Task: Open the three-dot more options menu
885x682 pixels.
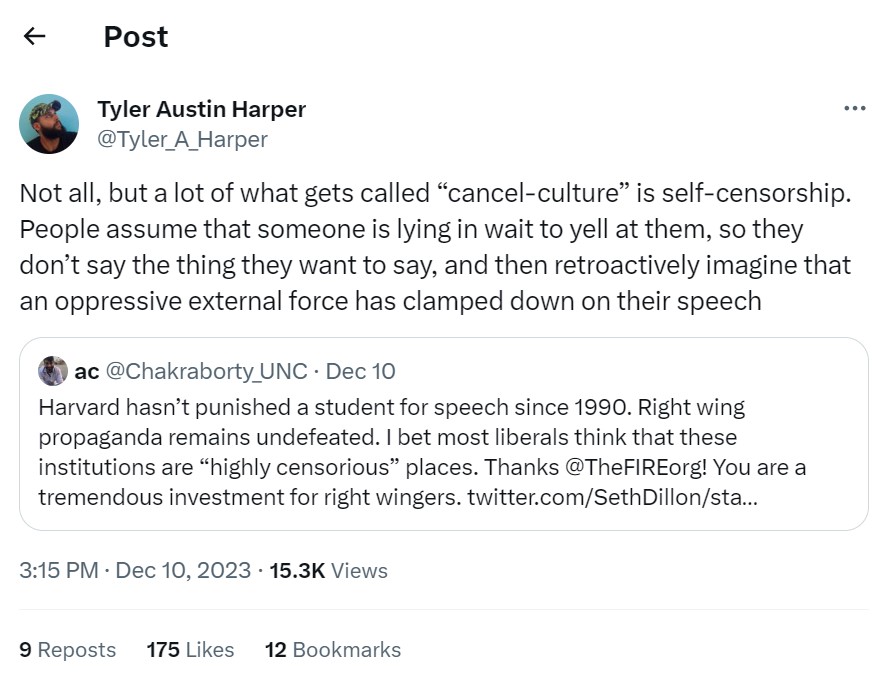Action: point(854,108)
